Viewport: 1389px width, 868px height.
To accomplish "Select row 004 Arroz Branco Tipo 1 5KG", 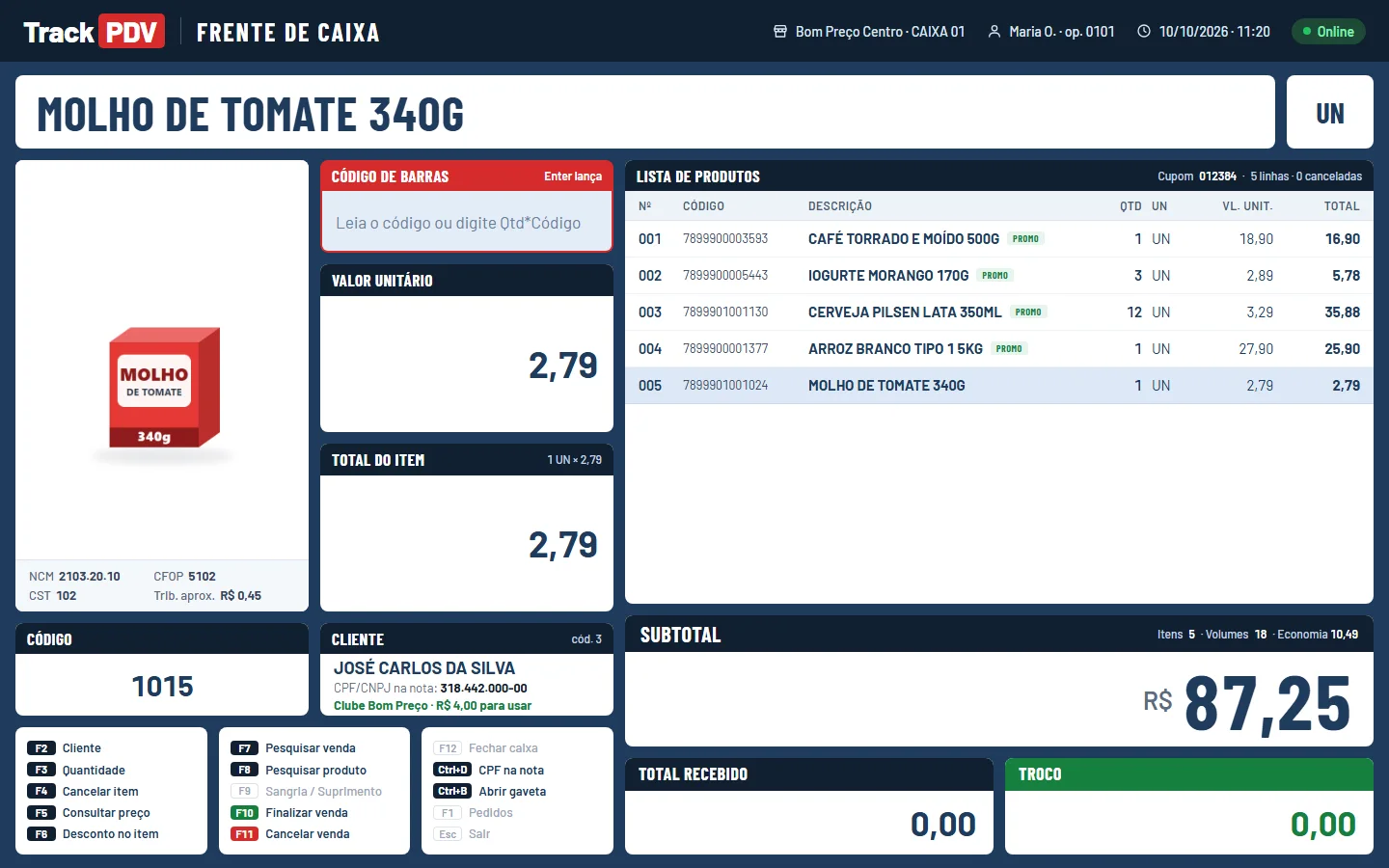I will [x=999, y=349].
